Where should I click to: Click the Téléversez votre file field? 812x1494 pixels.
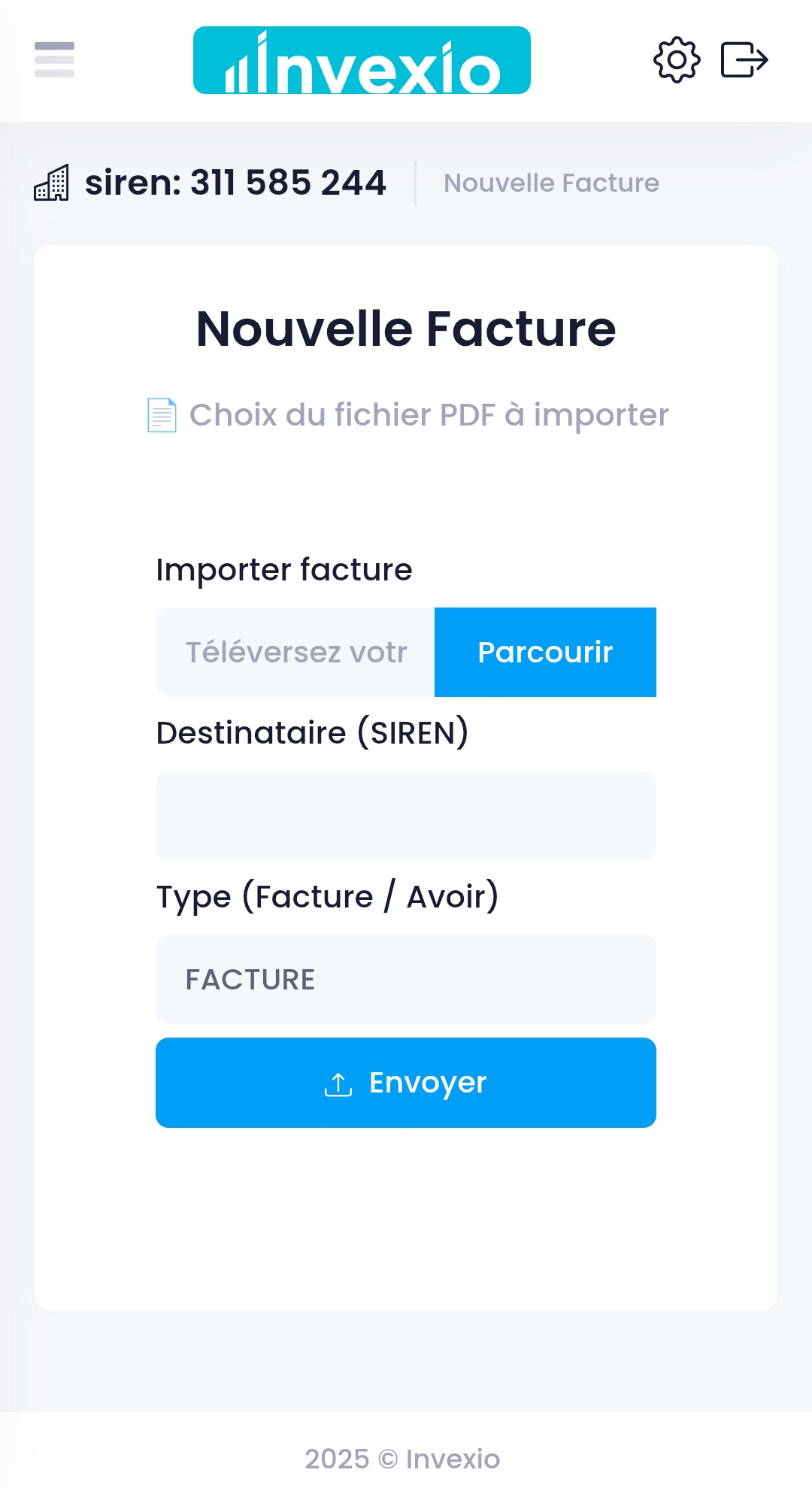pos(293,653)
